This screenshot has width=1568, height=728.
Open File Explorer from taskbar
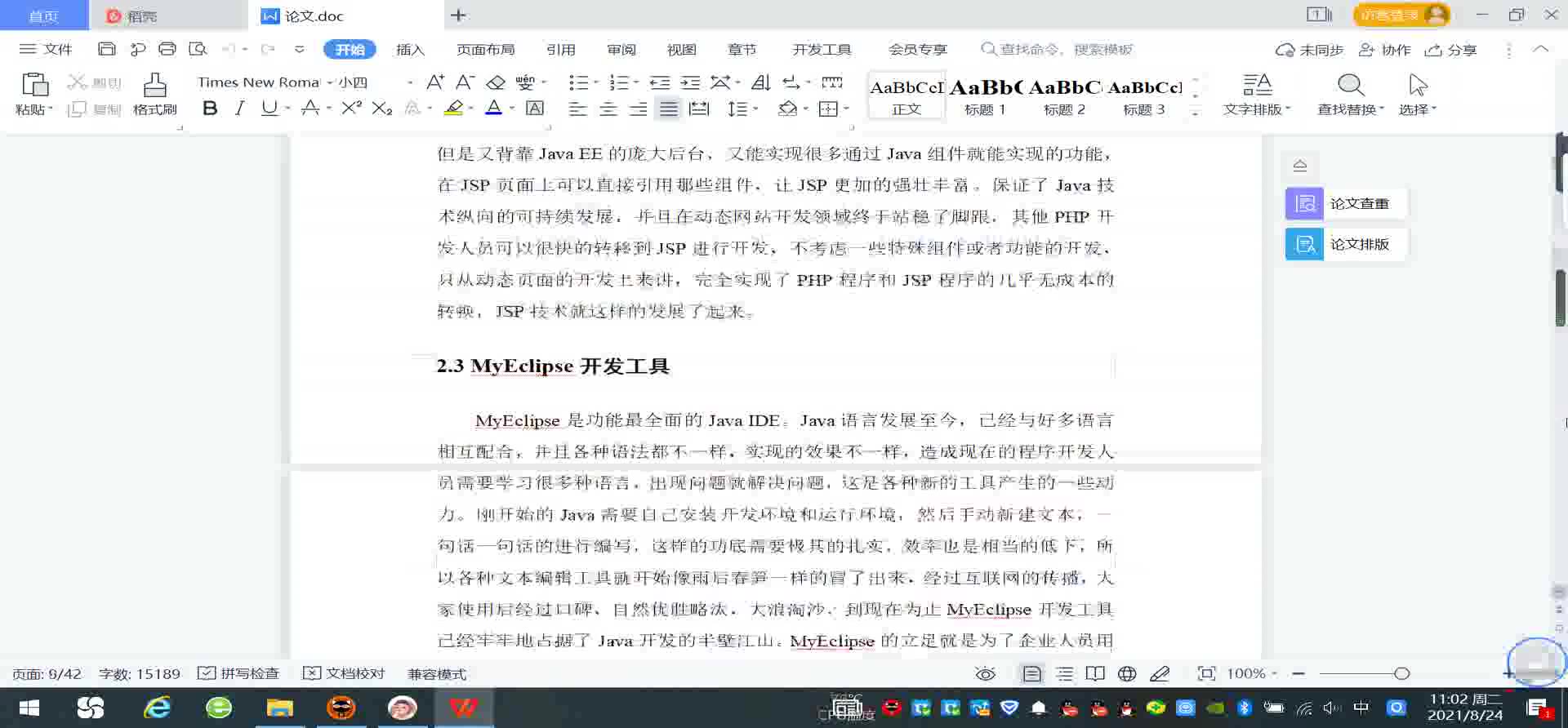(279, 708)
